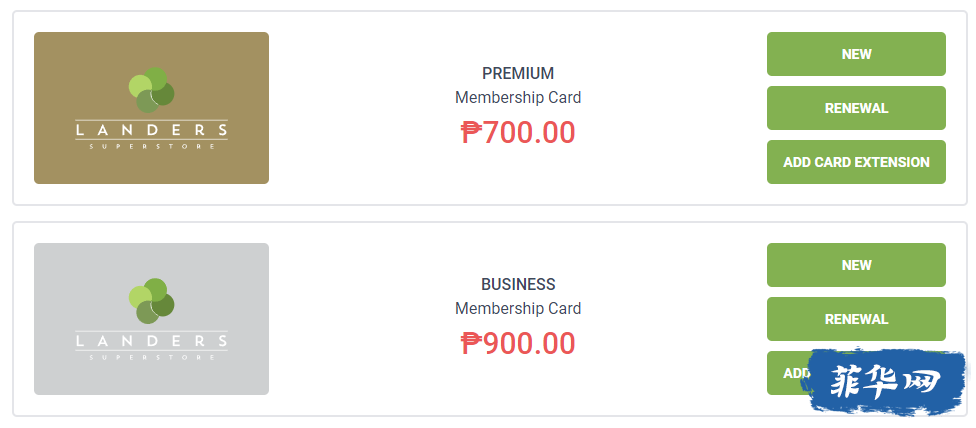Click LANDERS wordmark on the gray card

tap(151, 342)
